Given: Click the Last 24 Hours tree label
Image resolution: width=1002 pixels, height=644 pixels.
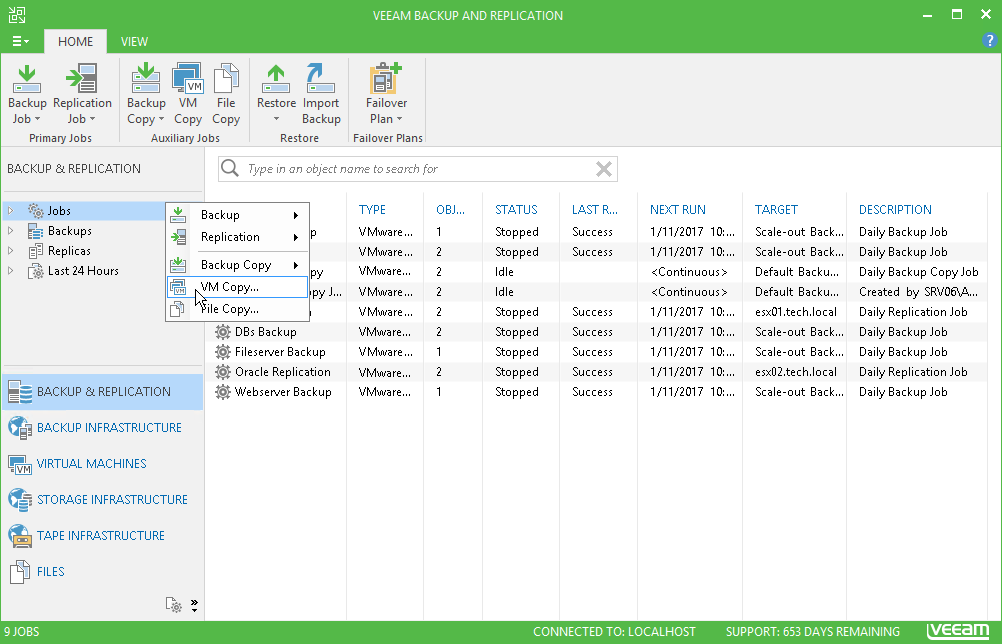Looking at the screenshot, I should [83, 271].
